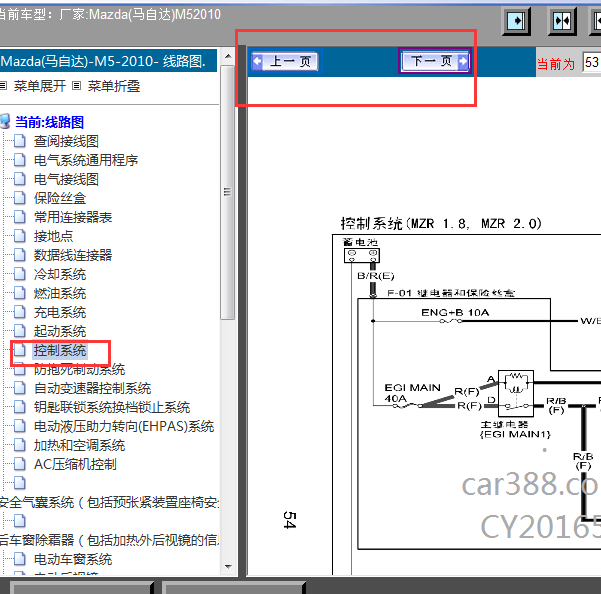Click the 主继电器 (EGI MAIN1) relay symbol
Screen dimensions: 601x594
click(516, 394)
